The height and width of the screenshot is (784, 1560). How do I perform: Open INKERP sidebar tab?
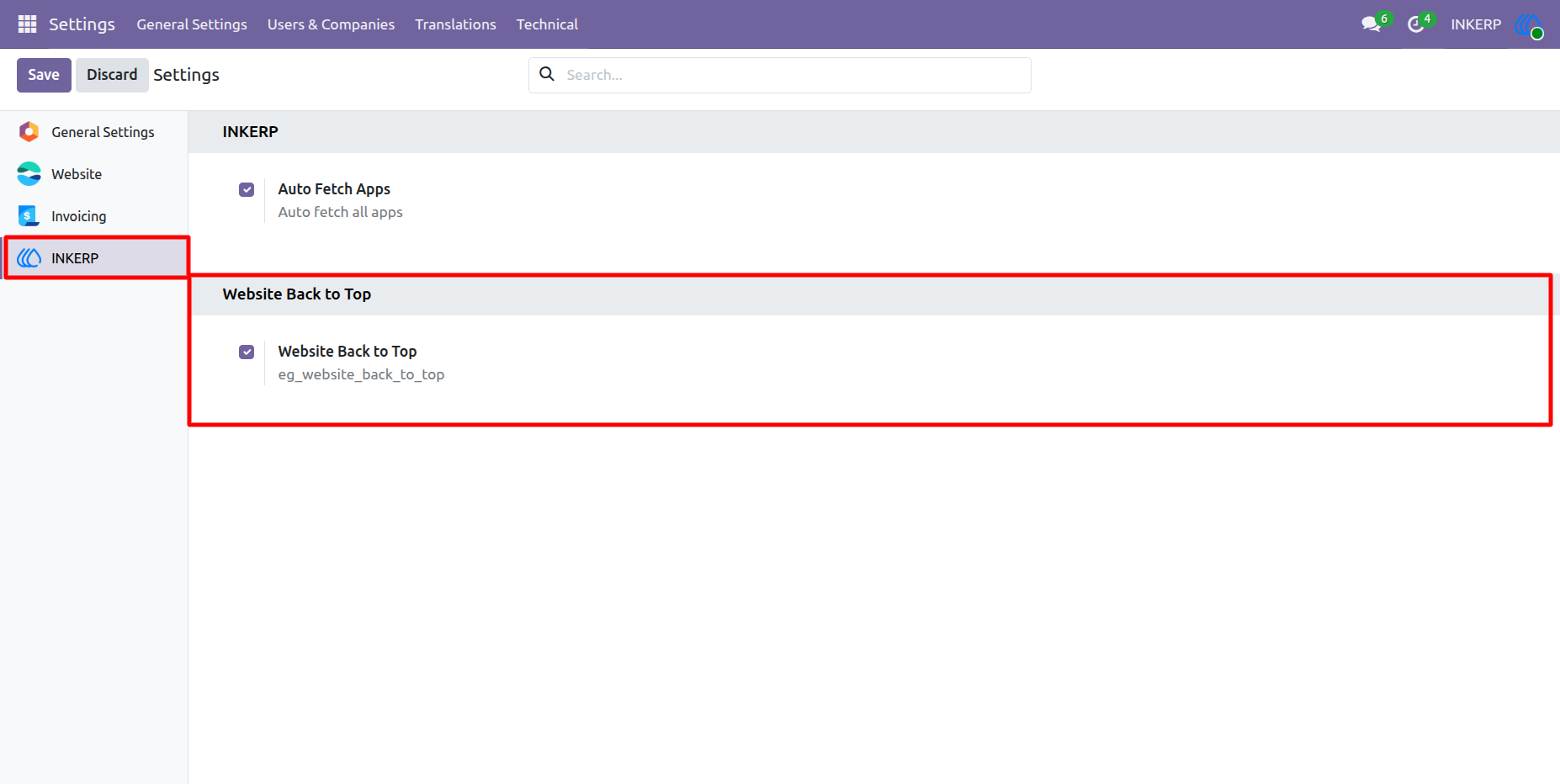[94, 258]
